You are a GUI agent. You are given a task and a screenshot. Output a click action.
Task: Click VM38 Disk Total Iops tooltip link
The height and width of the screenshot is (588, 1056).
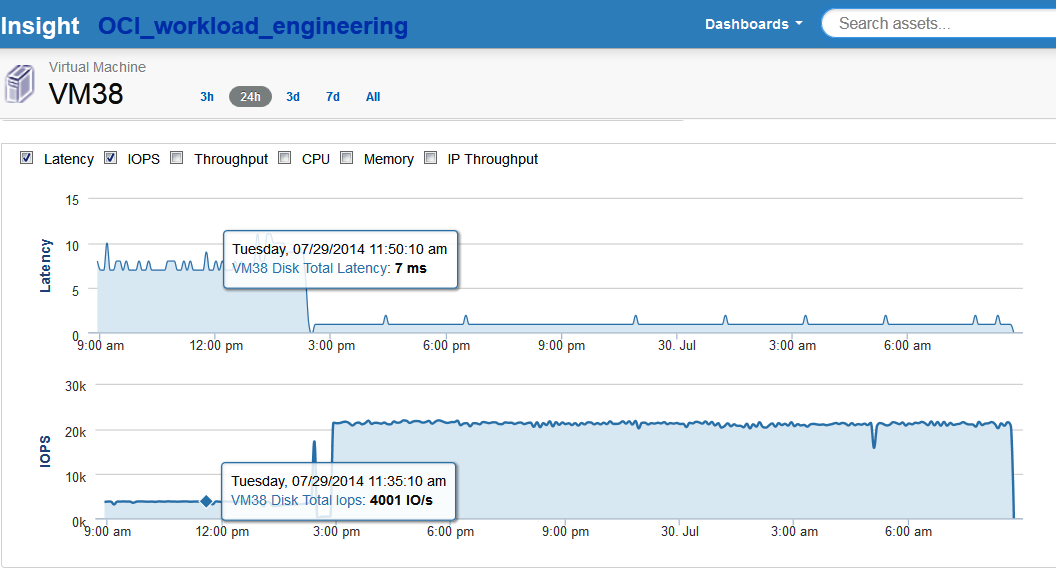(299, 500)
